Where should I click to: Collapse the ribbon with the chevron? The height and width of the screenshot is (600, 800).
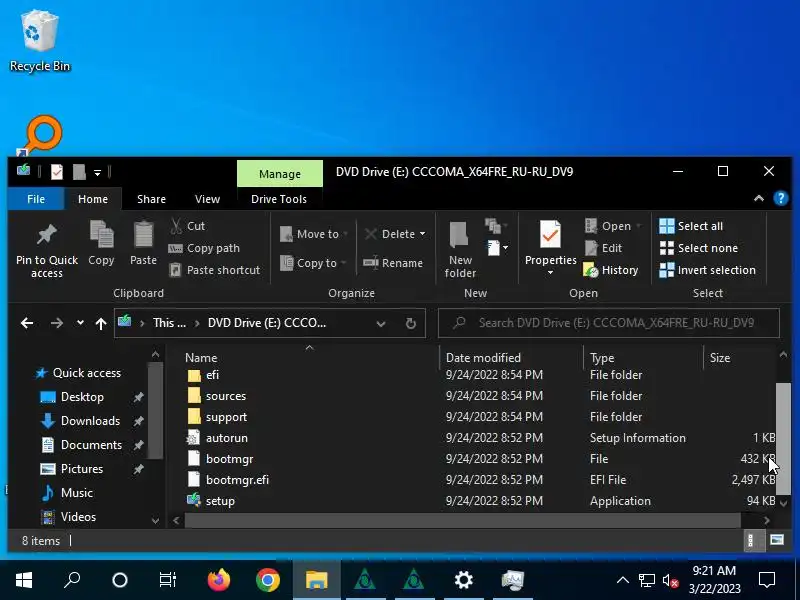pyautogui.click(x=759, y=198)
